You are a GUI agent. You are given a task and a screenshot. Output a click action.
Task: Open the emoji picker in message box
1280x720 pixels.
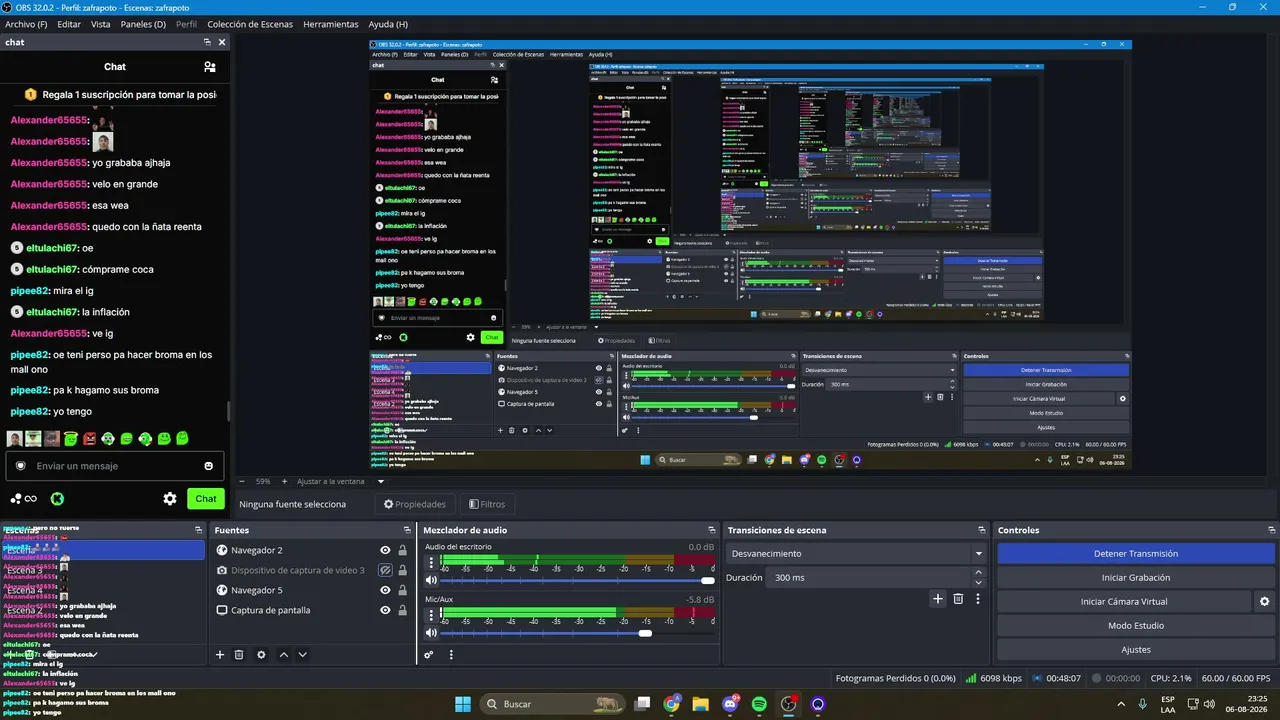(x=208, y=466)
